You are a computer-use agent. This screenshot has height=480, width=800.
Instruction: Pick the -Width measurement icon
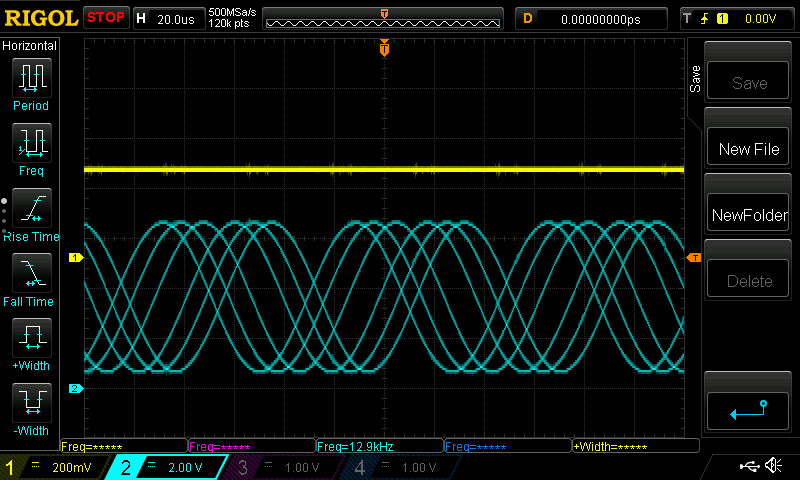[x=31, y=402]
